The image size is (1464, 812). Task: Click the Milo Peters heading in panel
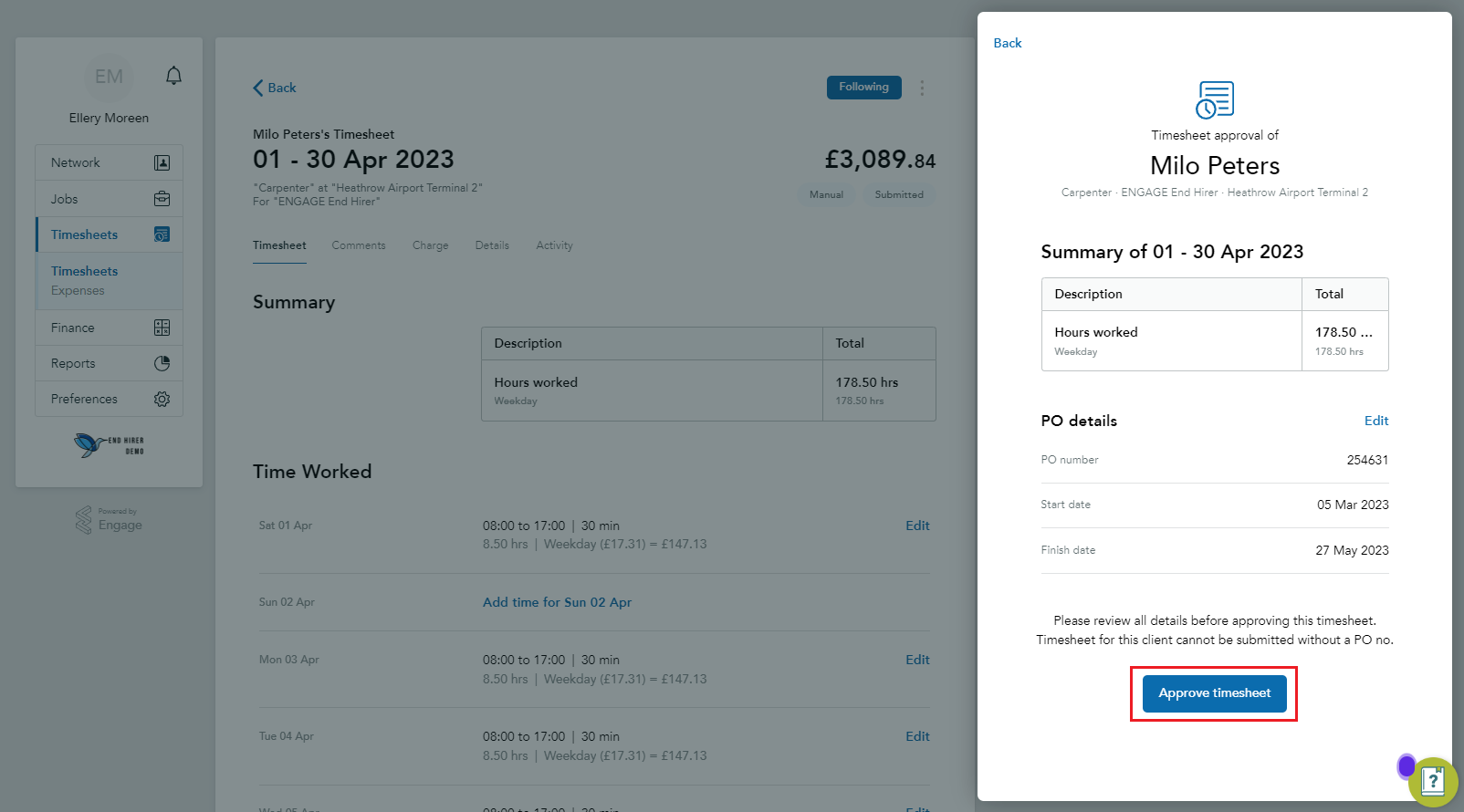coord(1215,165)
